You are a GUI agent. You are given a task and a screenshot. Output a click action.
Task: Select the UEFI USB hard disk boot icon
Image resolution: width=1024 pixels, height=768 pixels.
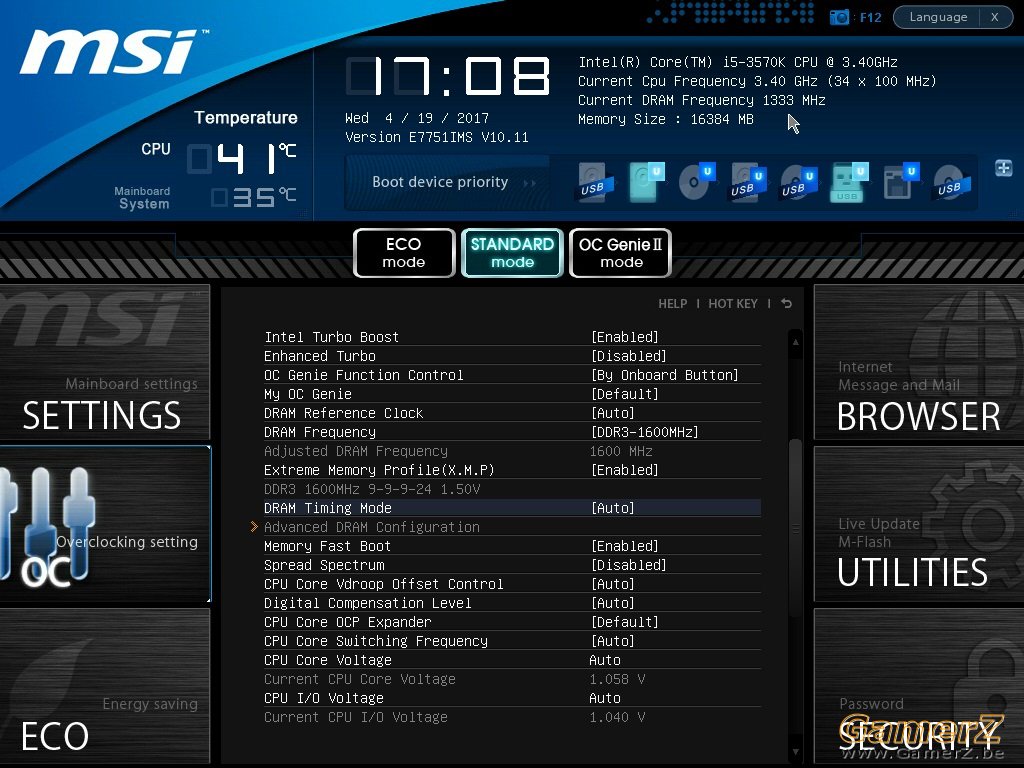click(x=748, y=183)
